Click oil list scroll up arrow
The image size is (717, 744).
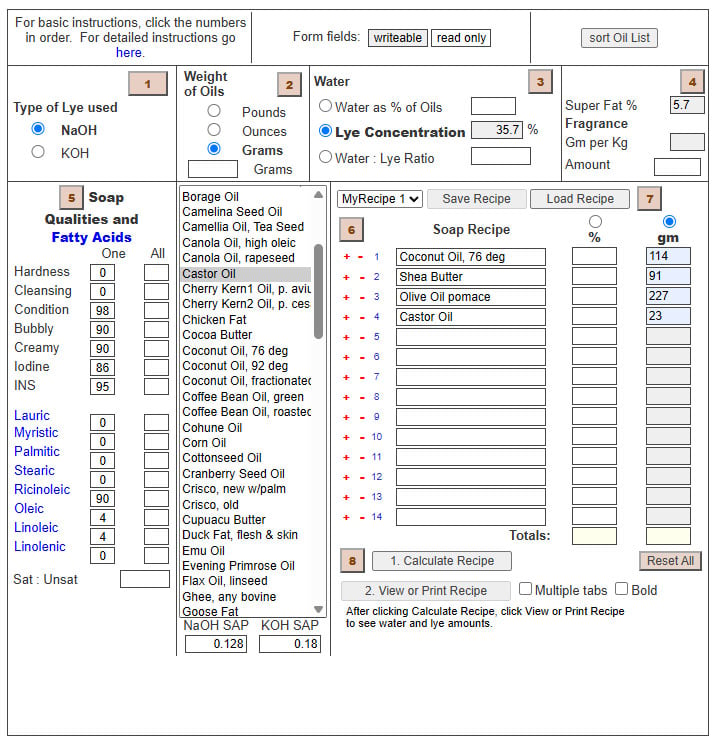(x=318, y=195)
